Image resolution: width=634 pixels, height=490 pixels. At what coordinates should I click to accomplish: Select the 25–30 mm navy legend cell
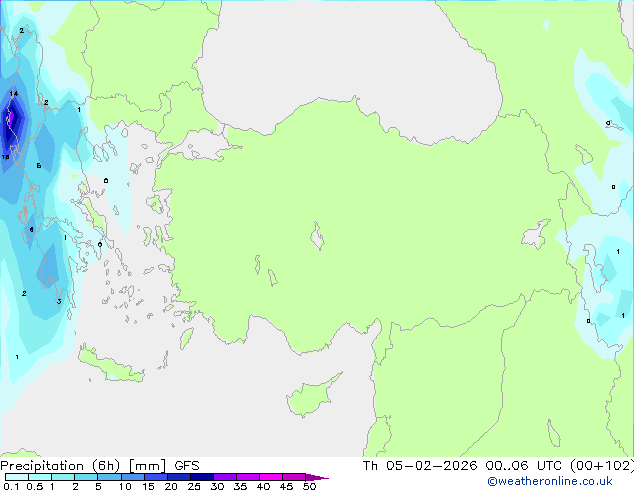click(x=202, y=477)
